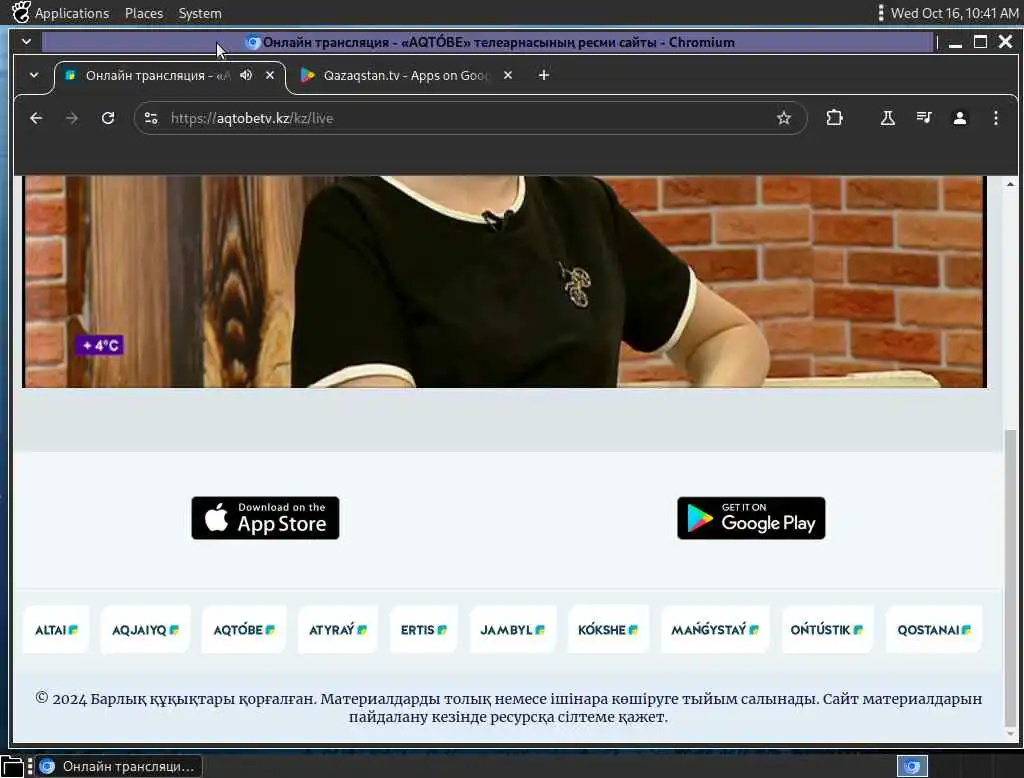Close the Qazaqstan.tv tab

click(507, 75)
